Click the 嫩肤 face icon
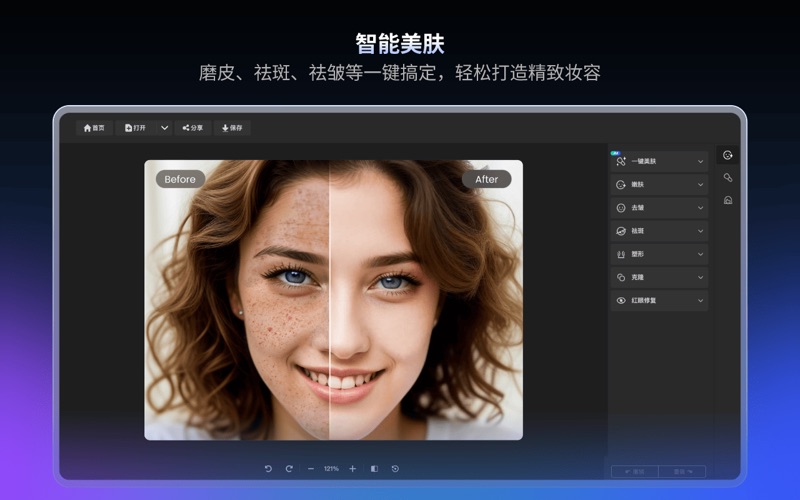Image resolution: width=800 pixels, height=500 pixels. tap(621, 185)
